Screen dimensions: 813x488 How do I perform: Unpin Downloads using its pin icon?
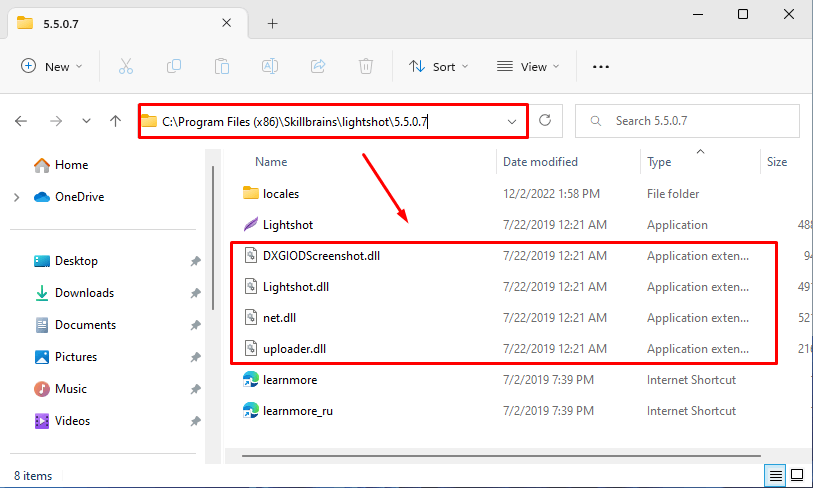195,293
